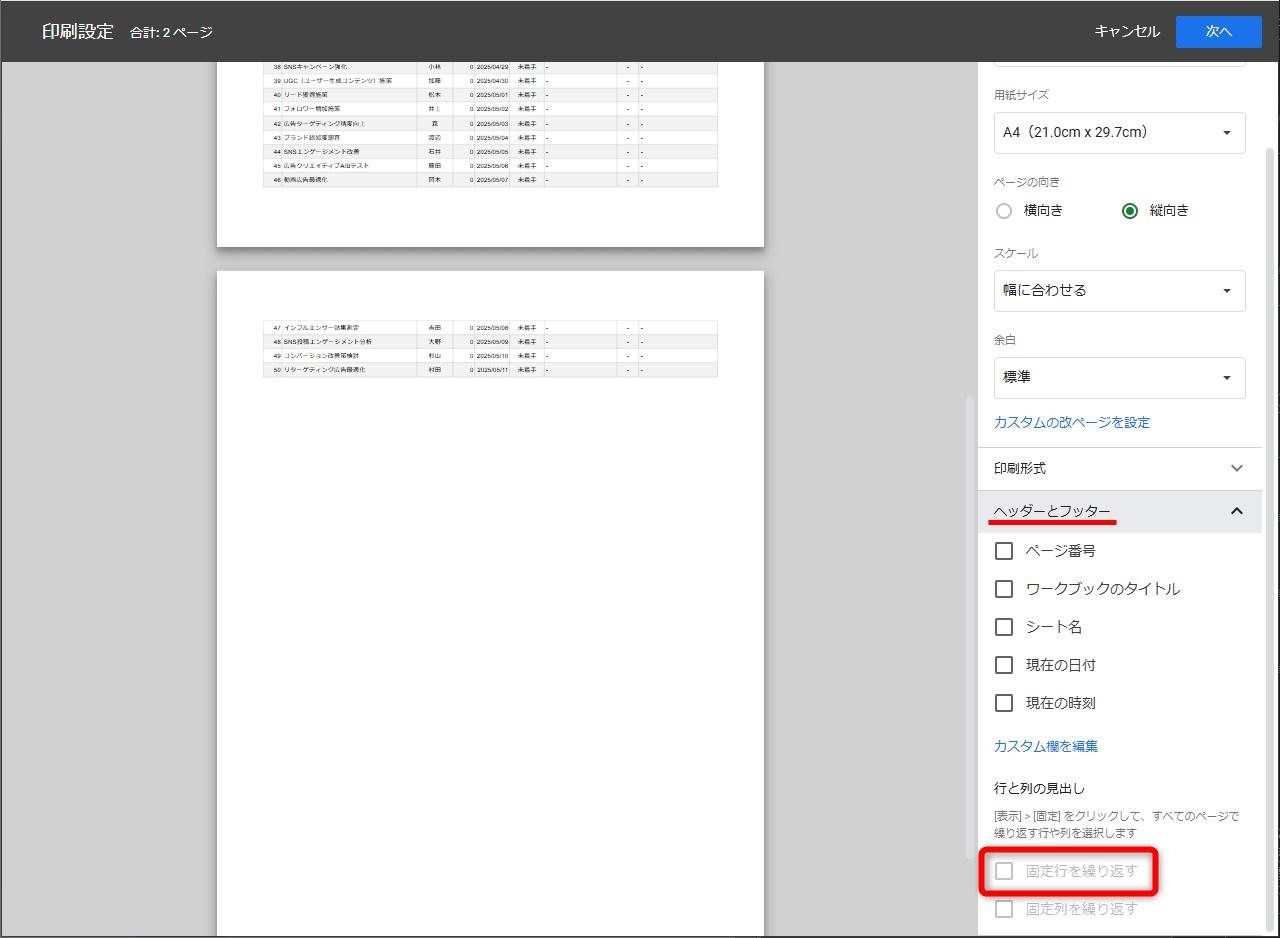This screenshot has height=938, width=1280.
Task: Click the カスタムの改ページを設定 link
Action: click(x=1071, y=422)
